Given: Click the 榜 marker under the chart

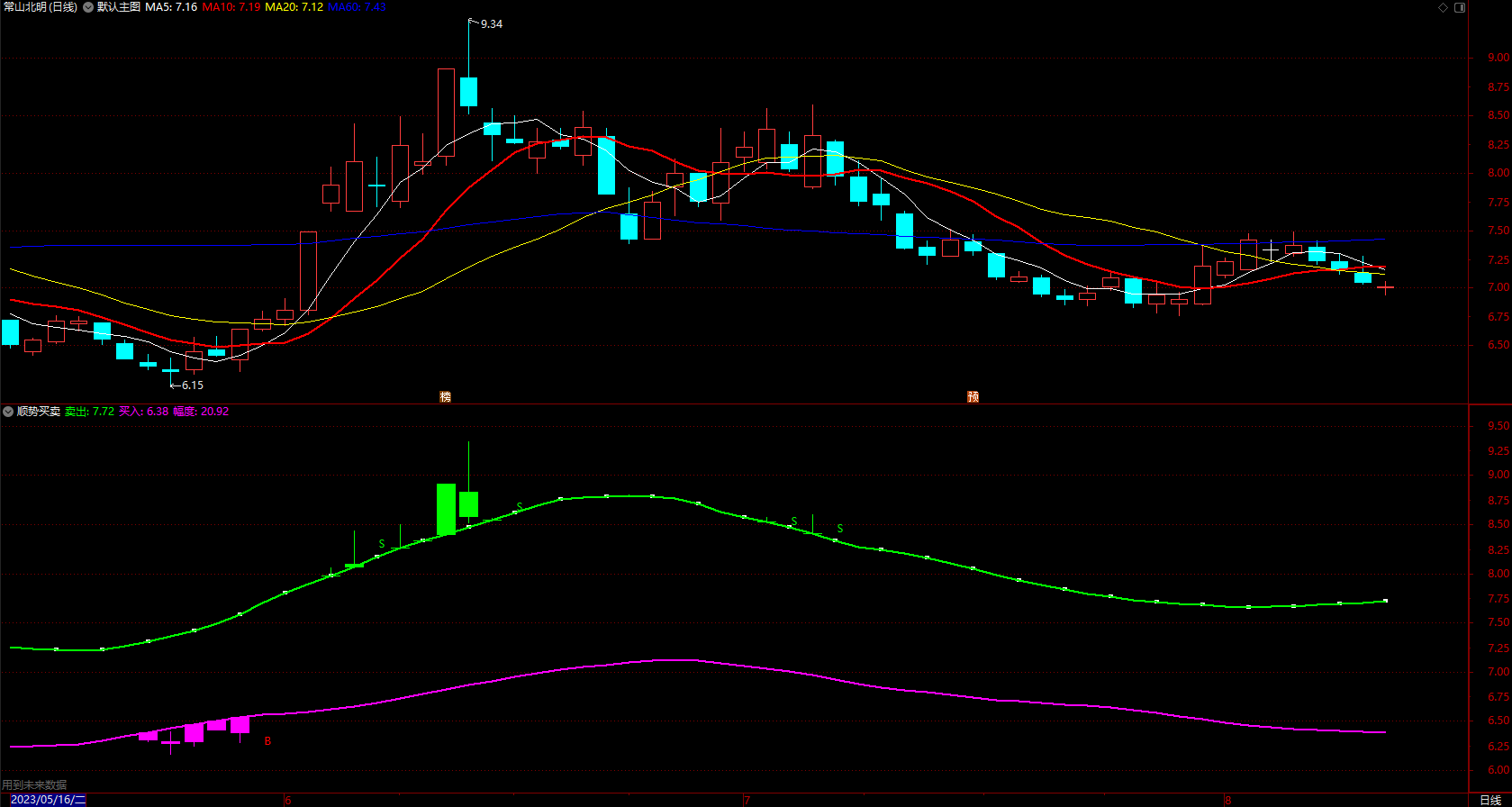Looking at the screenshot, I should pos(445,396).
